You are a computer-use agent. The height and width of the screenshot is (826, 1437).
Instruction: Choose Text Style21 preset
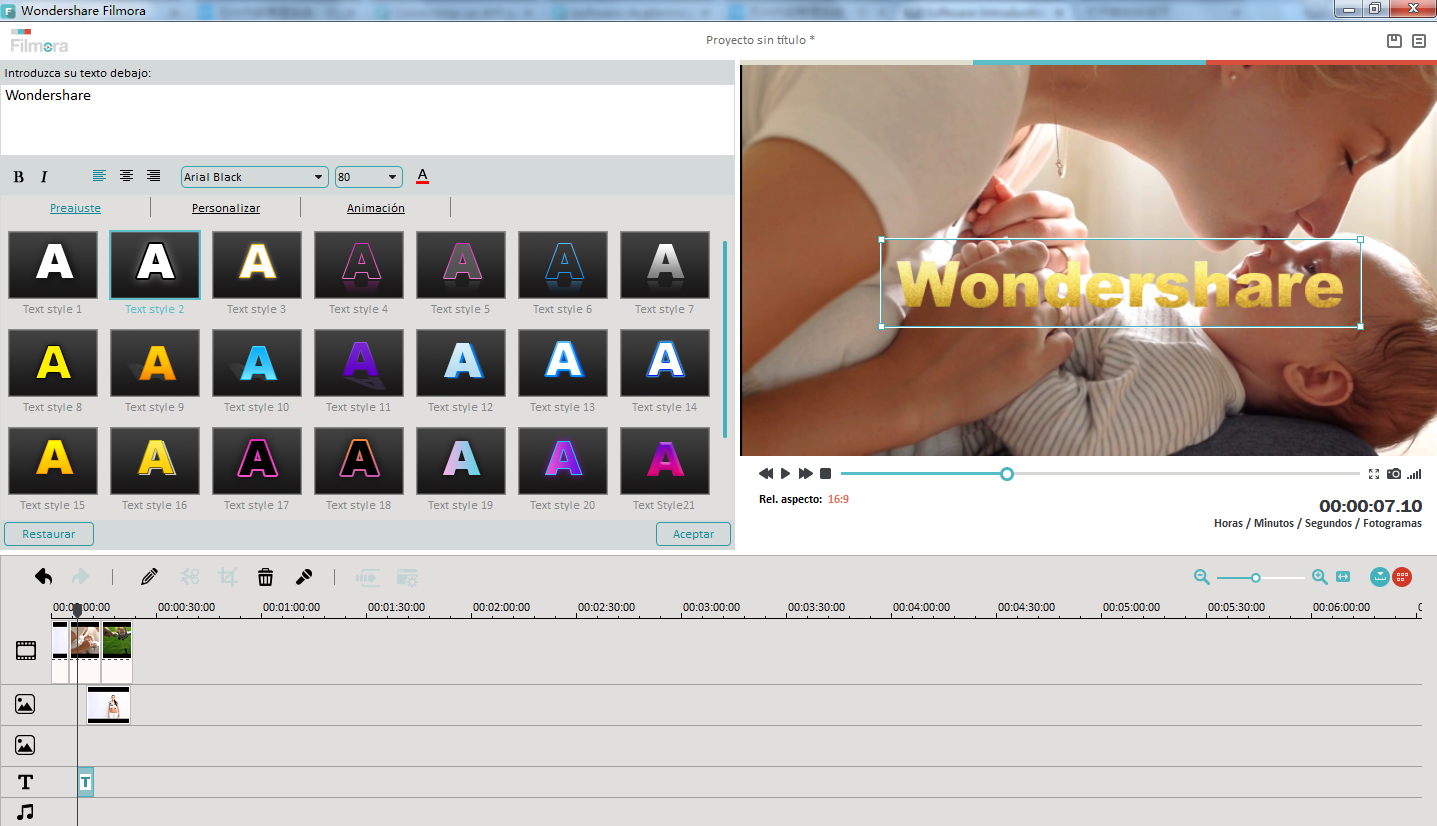click(x=665, y=461)
